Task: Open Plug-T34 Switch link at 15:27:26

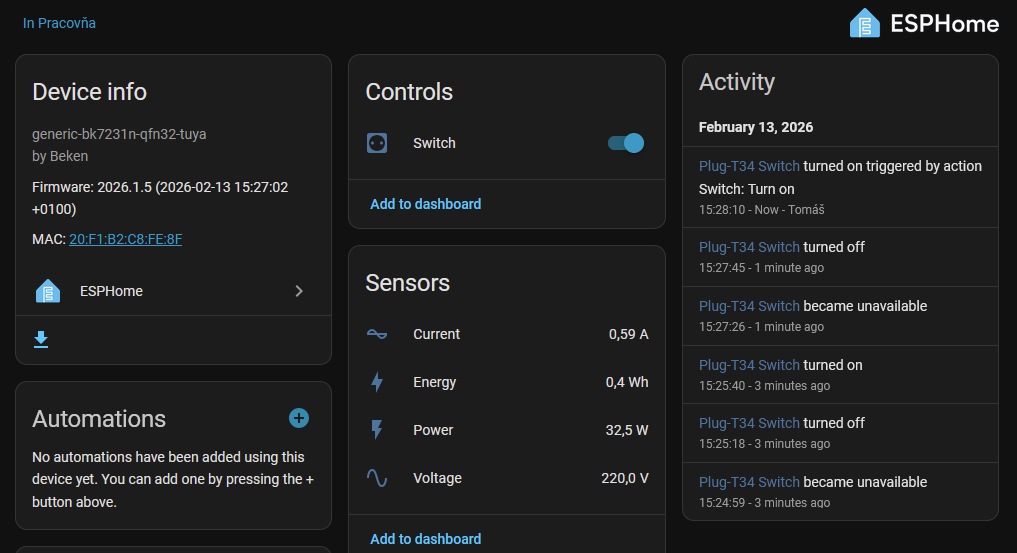Action: point(749,306)
